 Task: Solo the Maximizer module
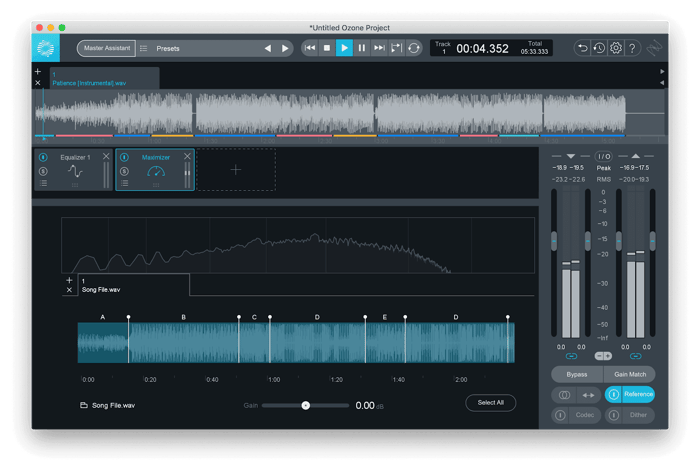125,171
